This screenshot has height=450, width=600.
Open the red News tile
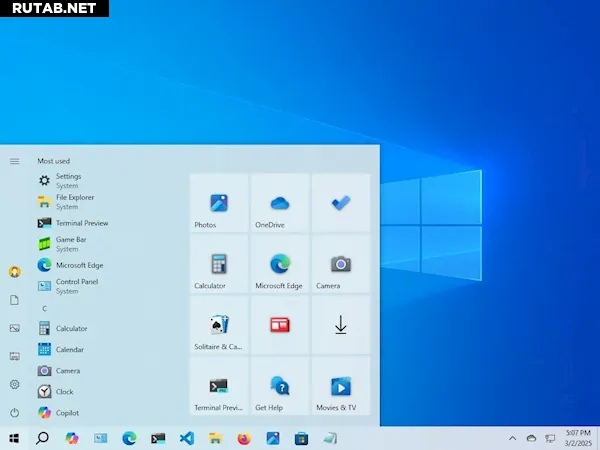pyautogui.click(x=280, y=325)
